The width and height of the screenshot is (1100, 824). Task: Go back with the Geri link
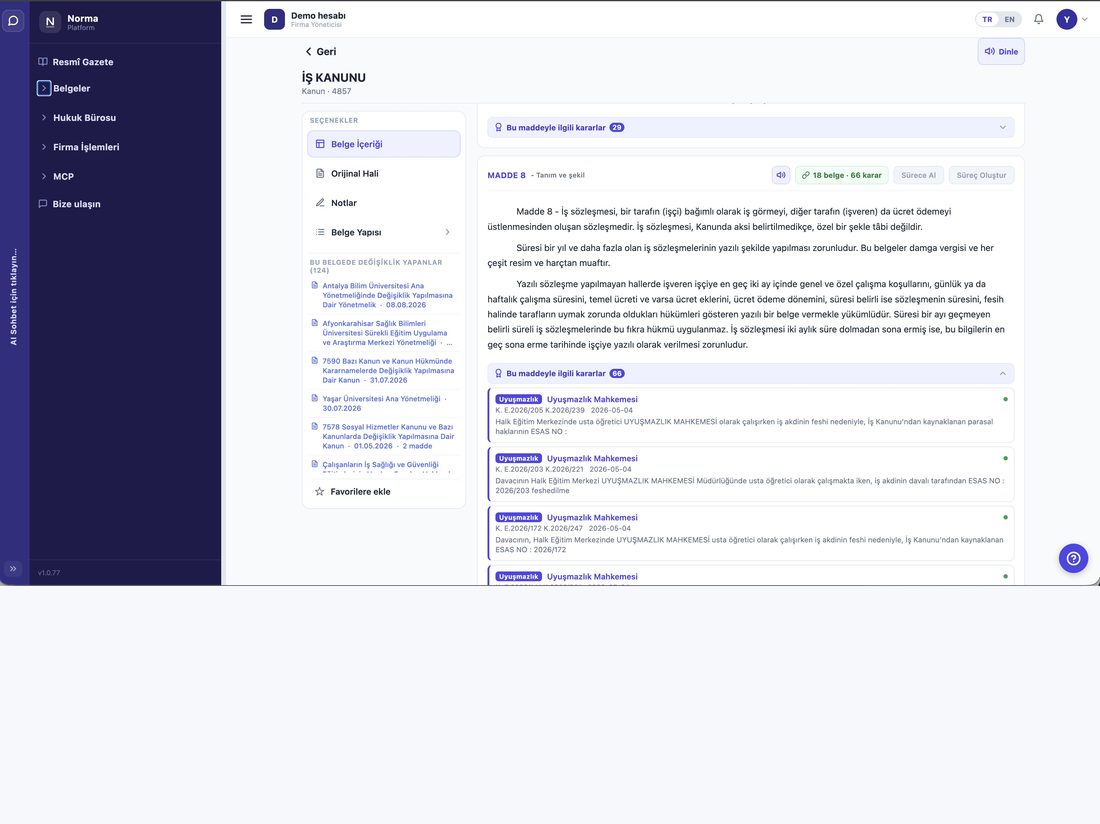[321, 52]
